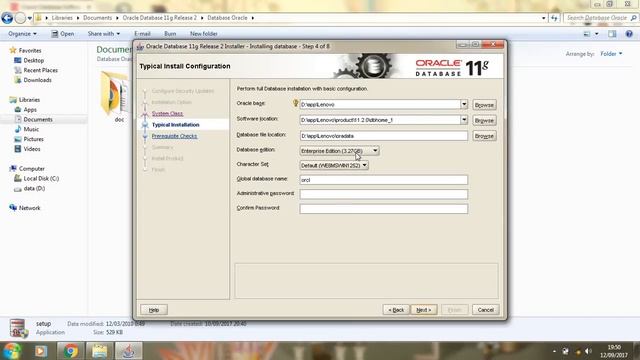Open the Java installer taskbar icon
This screenshot has height=360, width=640.
(x=129, y=351)
